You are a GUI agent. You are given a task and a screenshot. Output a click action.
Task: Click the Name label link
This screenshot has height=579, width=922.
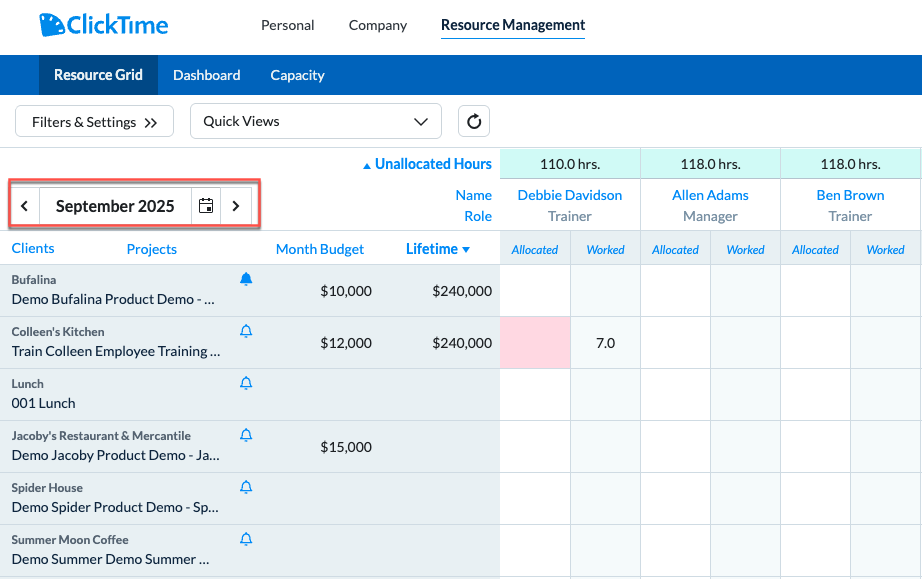coord(473,195)
